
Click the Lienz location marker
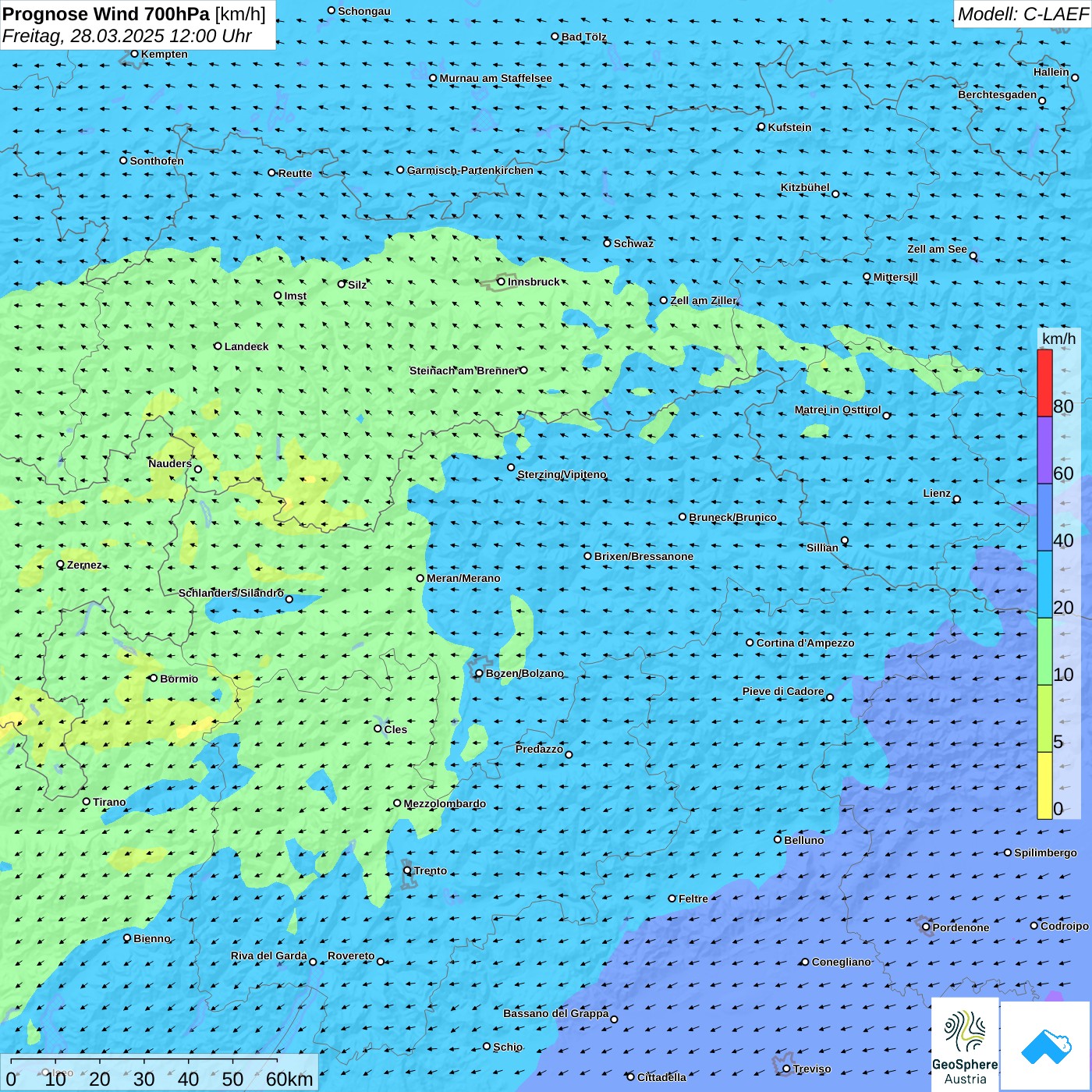pyautogui.click(x=957, y=499)
